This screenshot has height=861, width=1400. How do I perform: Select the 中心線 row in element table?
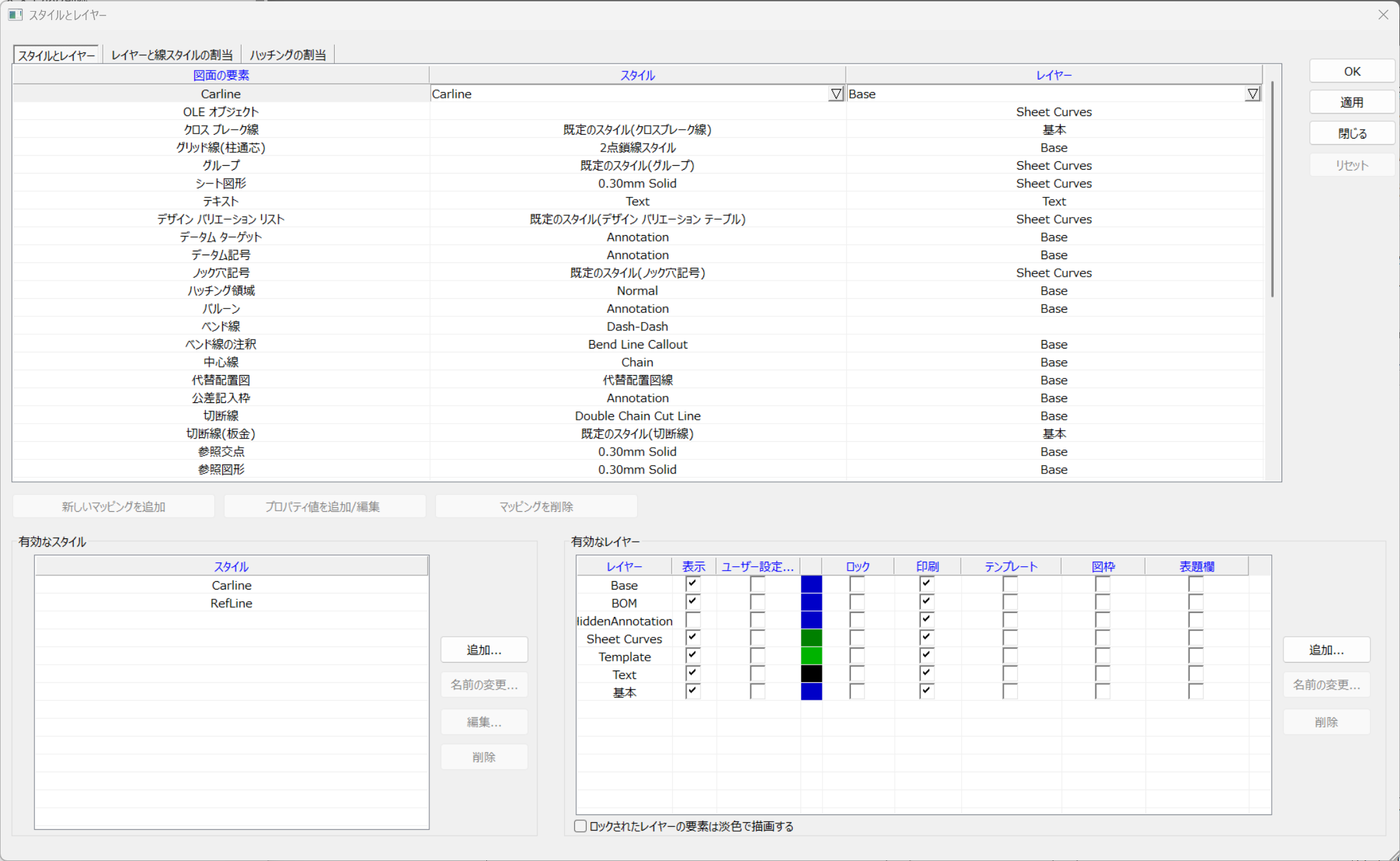coord(221,362)
